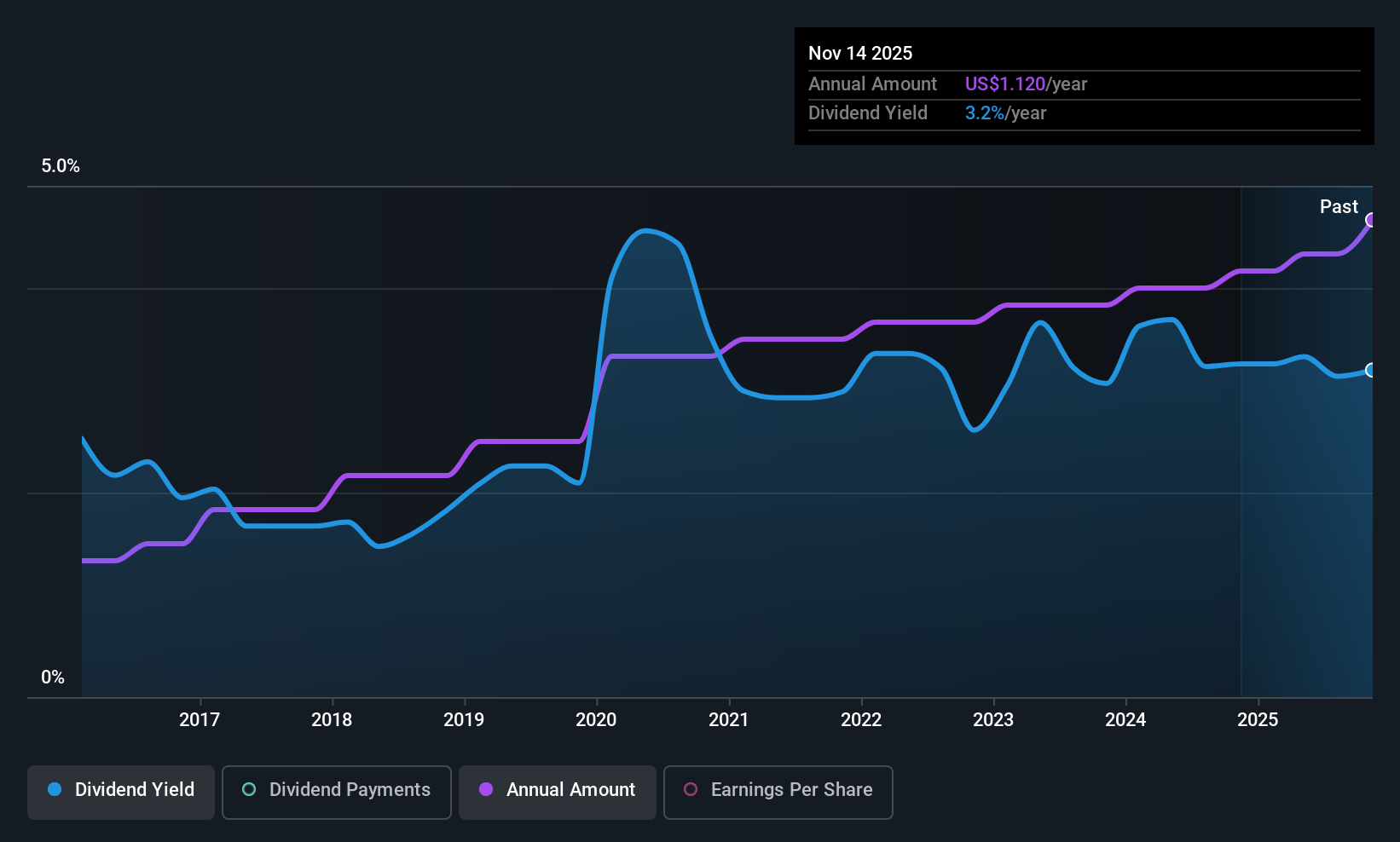The height and width of the screenshot is (842, 1400).
Task: Click the 2022 x-axis label
Action: 861,719
